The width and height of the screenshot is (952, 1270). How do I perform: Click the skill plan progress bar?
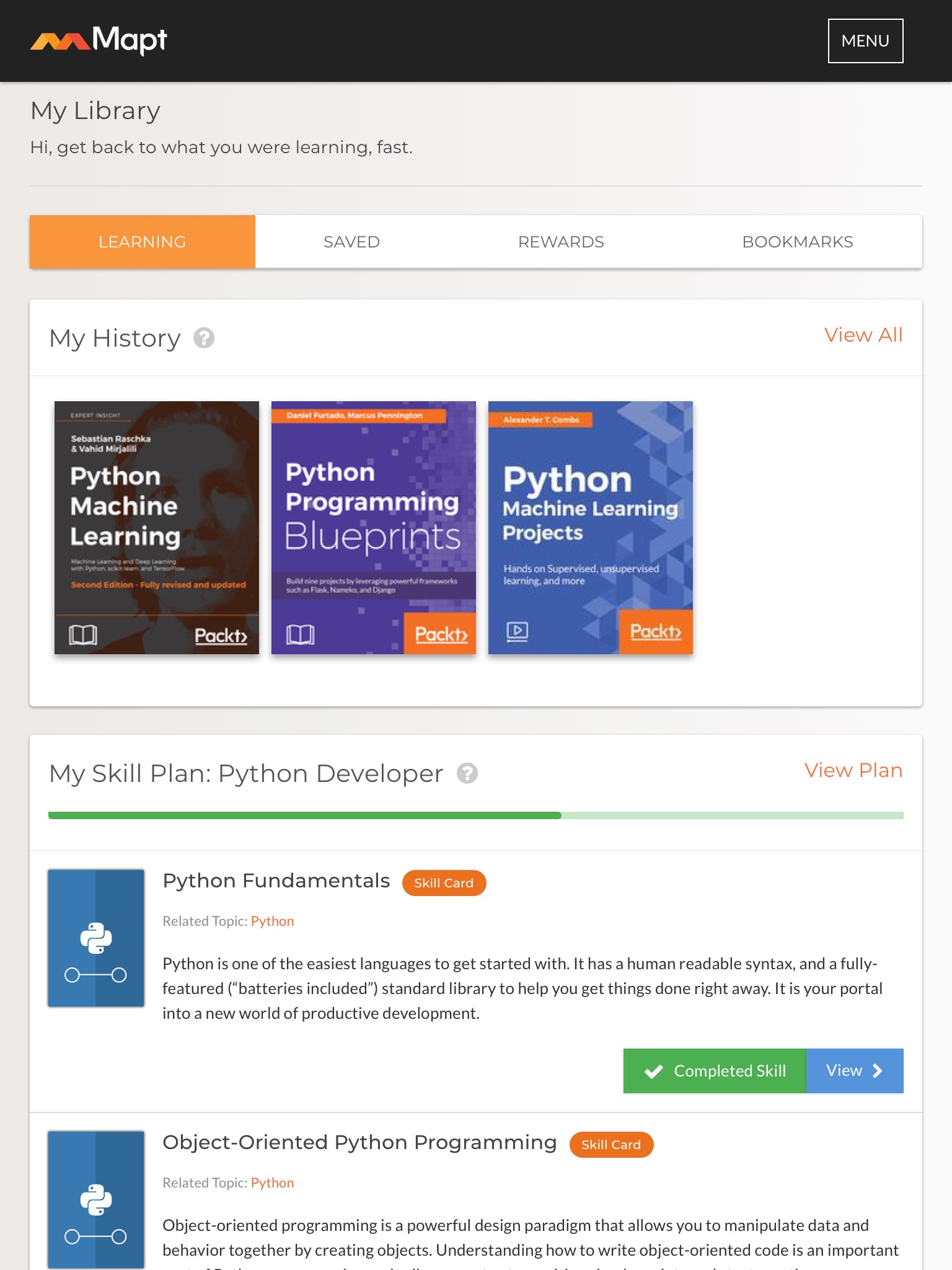pyautogui.click(x=476, y=815)
